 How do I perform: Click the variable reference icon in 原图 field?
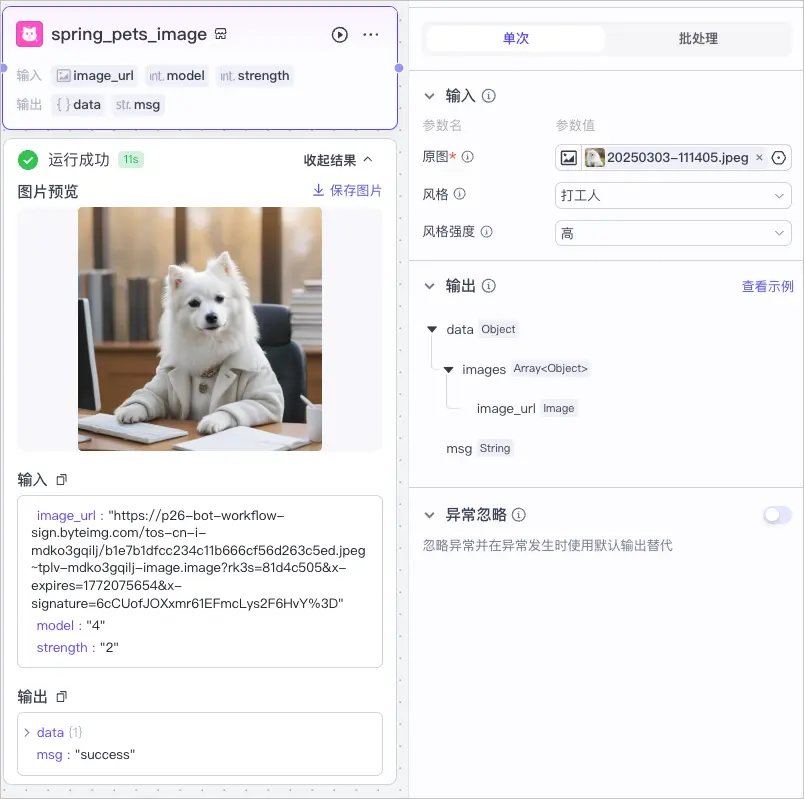[778, 157]
